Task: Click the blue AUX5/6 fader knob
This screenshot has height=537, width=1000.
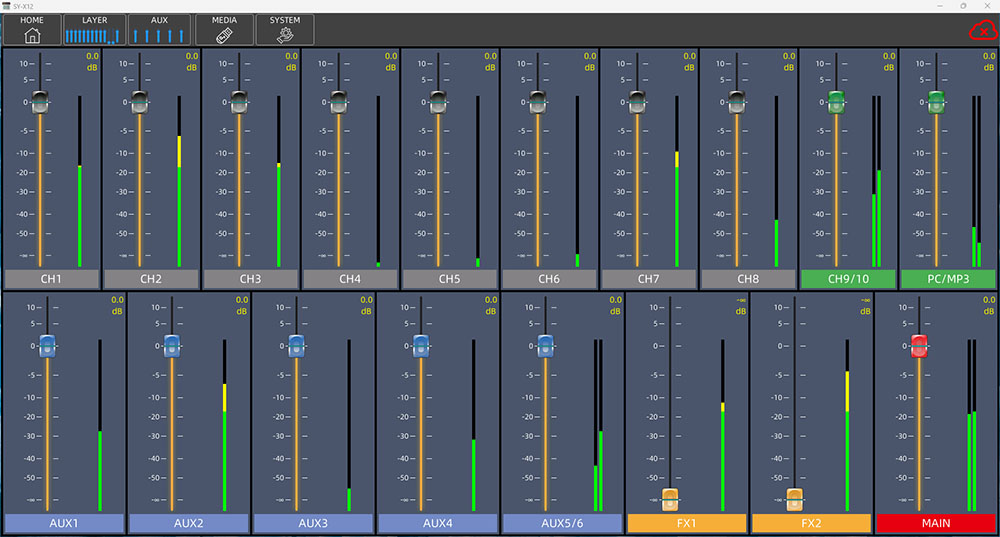Action: (x=545, y=346)
